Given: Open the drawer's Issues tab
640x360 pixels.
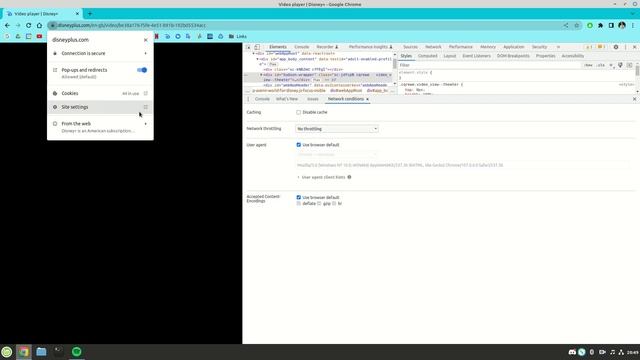Looking at the screenshot, I should pos(313,99).
